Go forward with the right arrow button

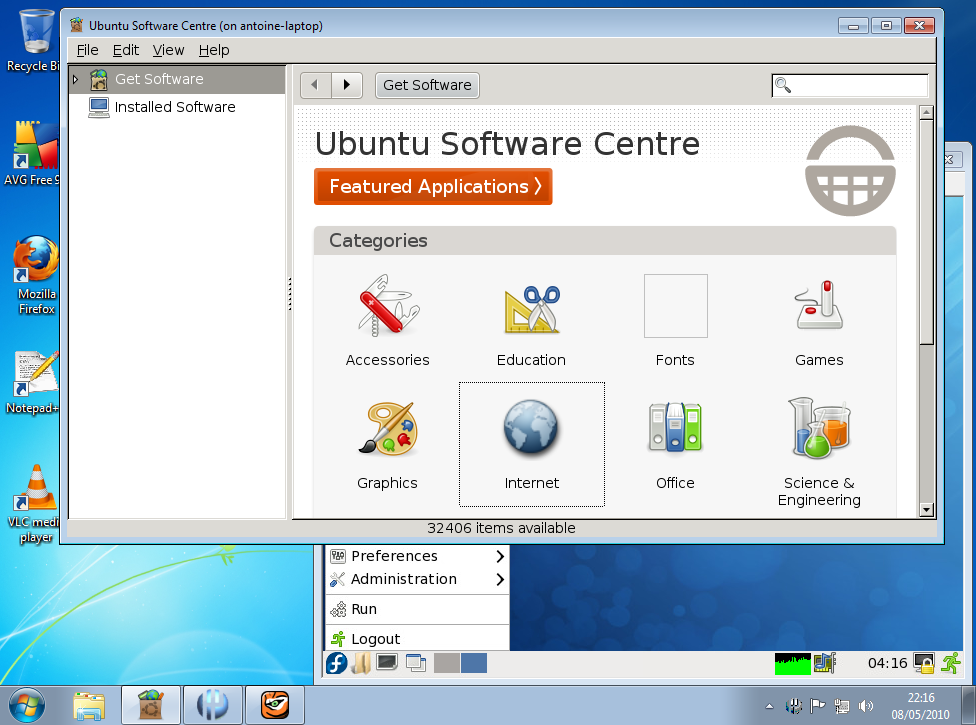[x=347, y=85]
